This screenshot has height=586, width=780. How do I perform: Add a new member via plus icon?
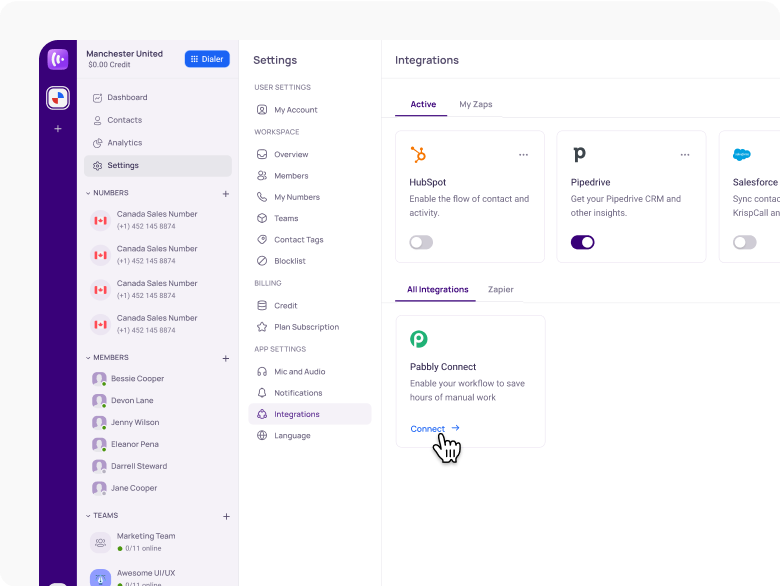[226, 358]
